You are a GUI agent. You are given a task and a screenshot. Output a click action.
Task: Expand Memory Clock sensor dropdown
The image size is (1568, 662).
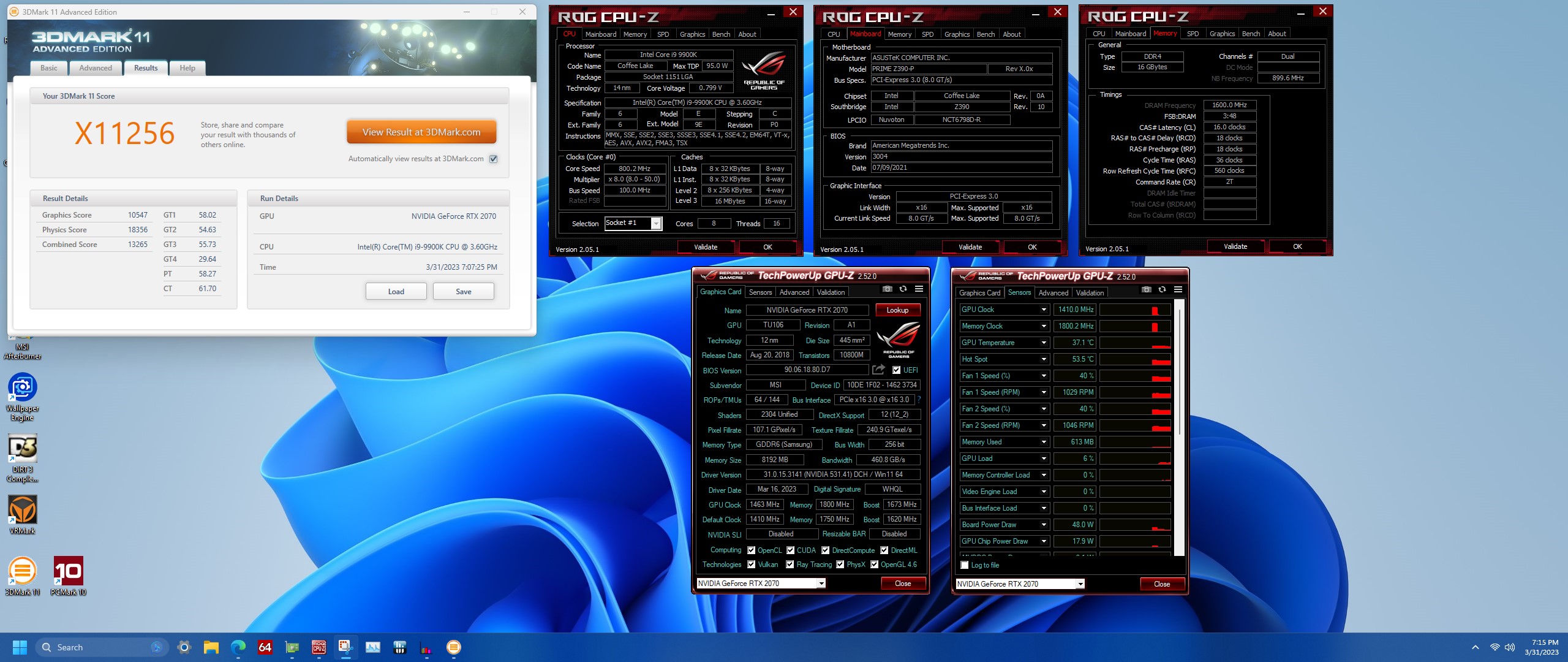pyautogui.click(x=1044, y=326)
